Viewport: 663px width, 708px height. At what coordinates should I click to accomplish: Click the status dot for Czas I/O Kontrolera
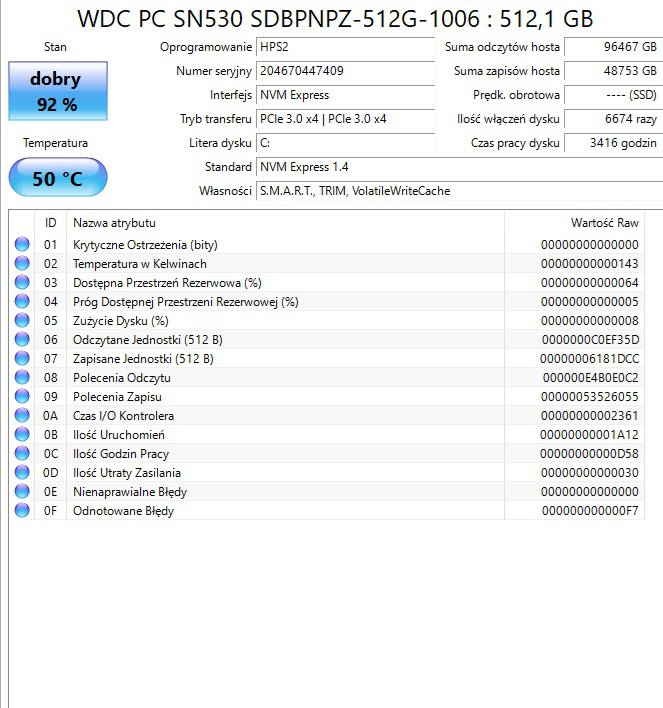(22, 415)
